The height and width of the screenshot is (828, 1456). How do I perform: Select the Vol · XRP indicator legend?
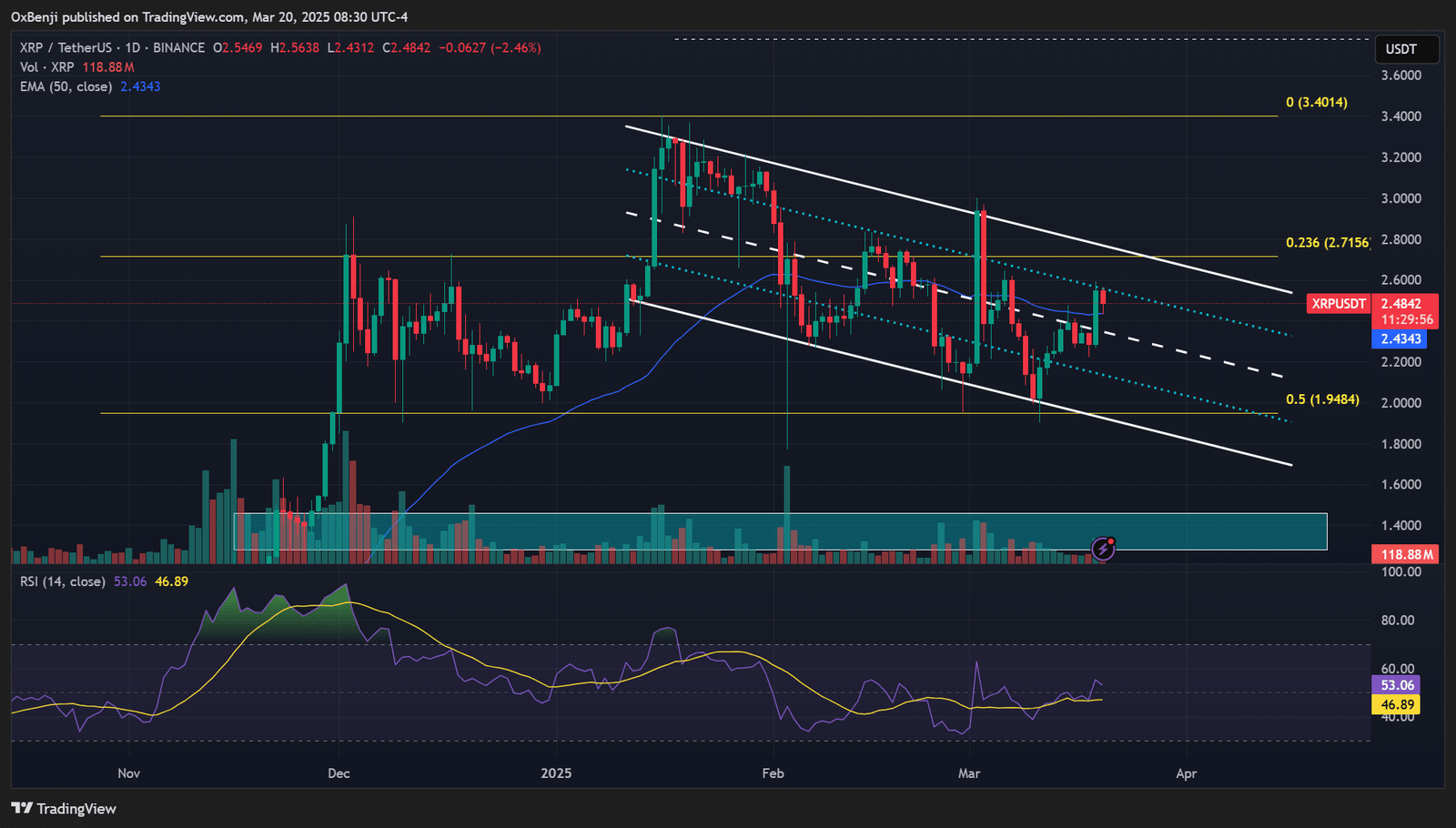coord(47,67)
